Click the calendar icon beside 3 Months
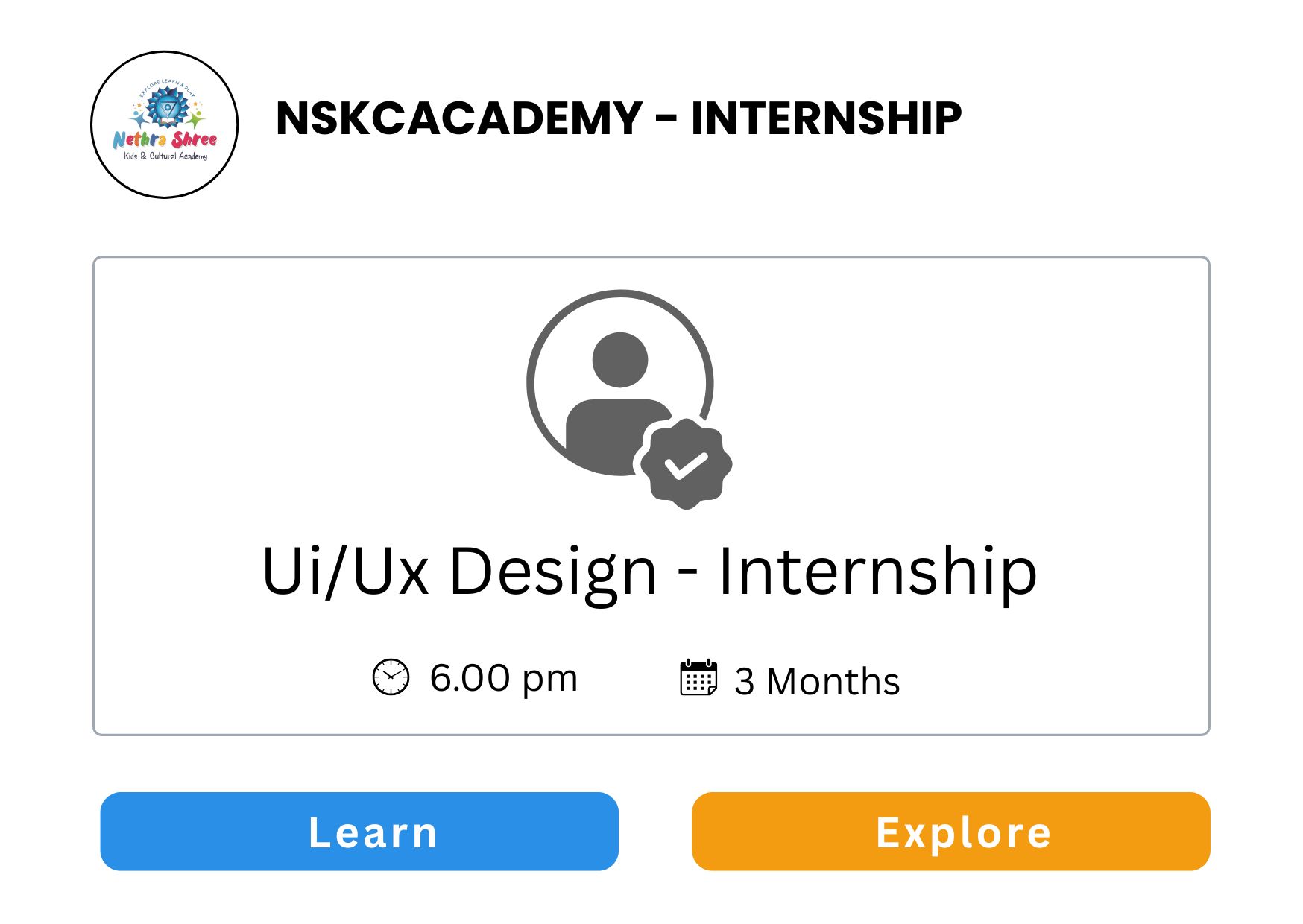Viewport: 1303px width, 924px height. (698, 677)
